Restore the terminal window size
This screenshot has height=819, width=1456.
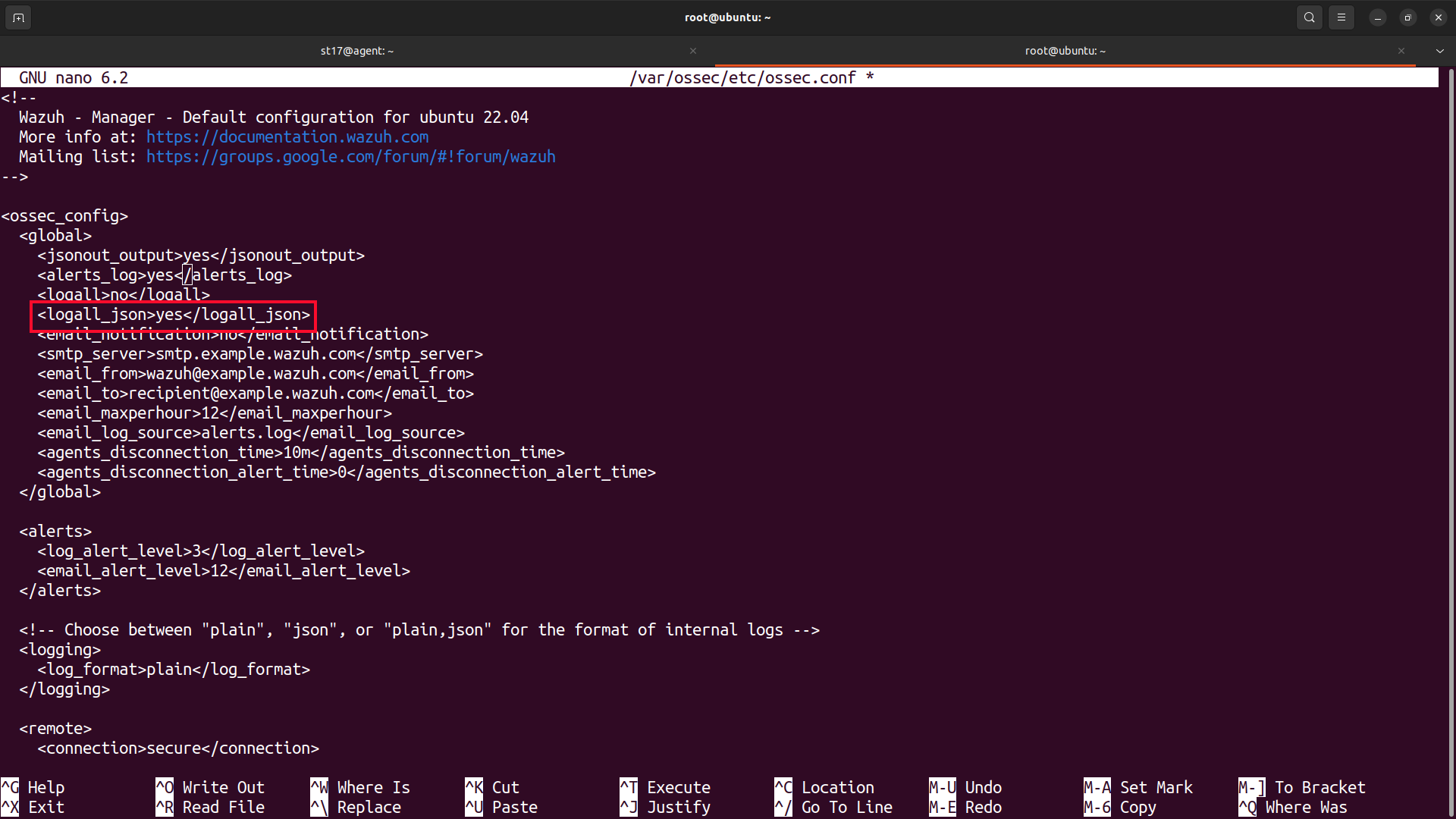1407,17
